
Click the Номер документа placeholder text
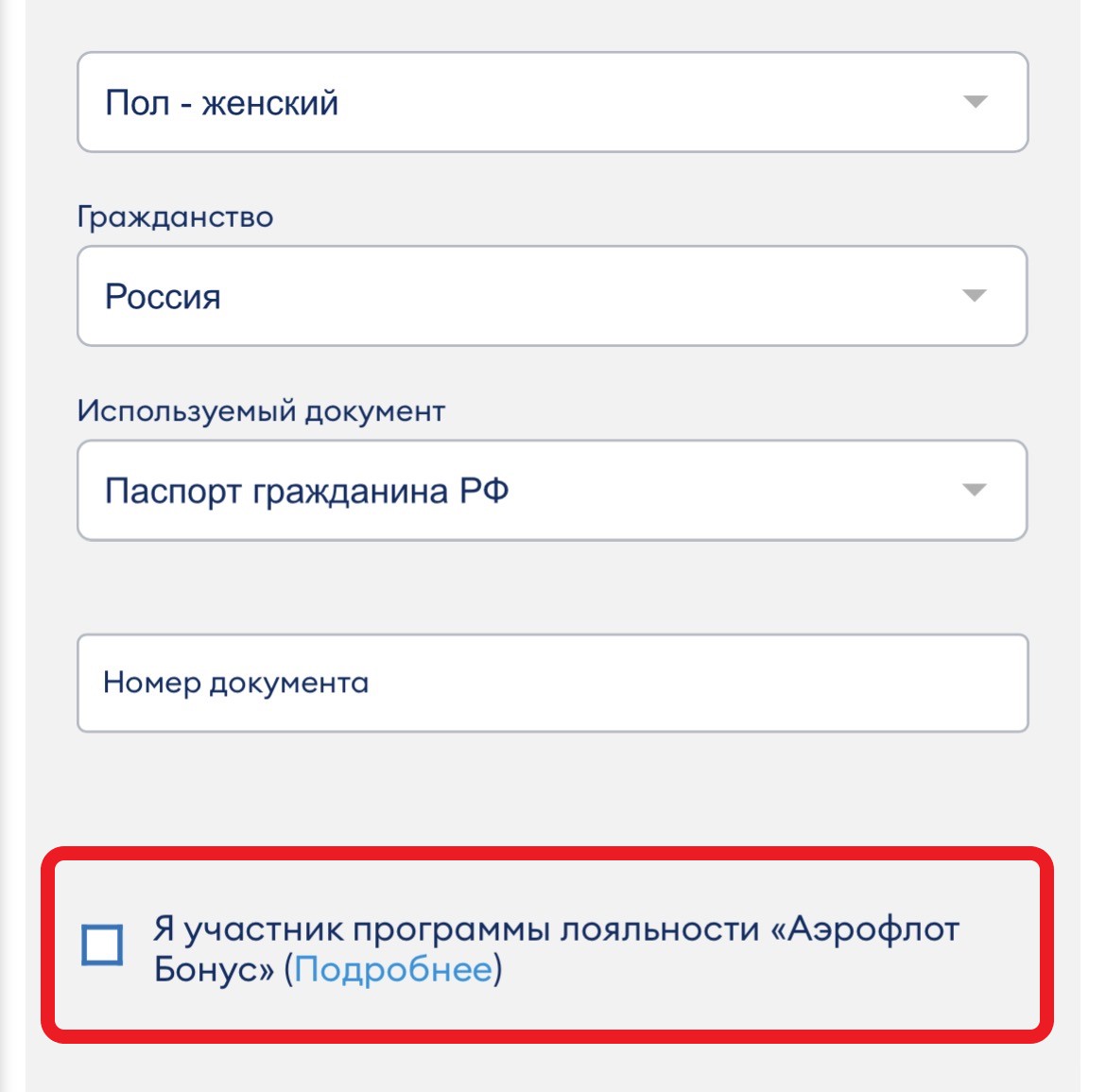click(x=235, y=683)
